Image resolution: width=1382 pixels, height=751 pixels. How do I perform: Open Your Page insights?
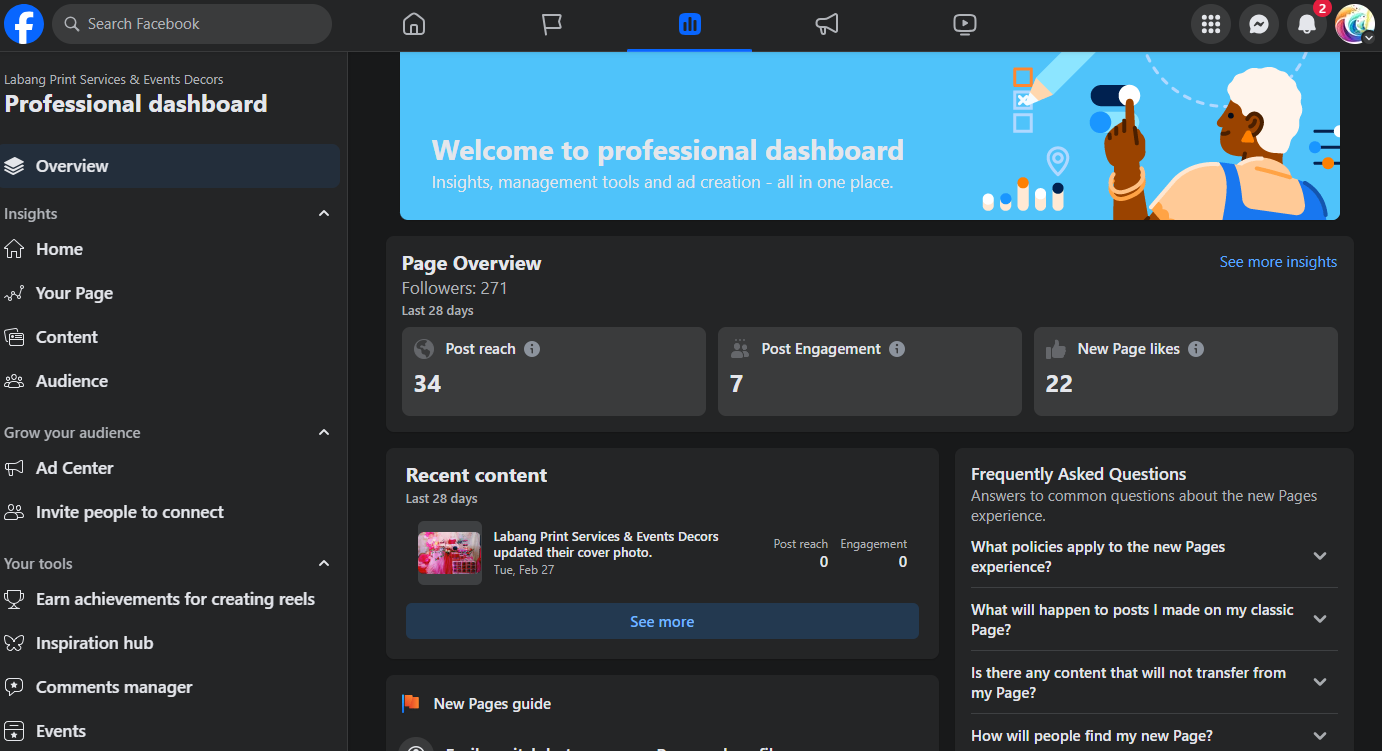coord(170,293)
